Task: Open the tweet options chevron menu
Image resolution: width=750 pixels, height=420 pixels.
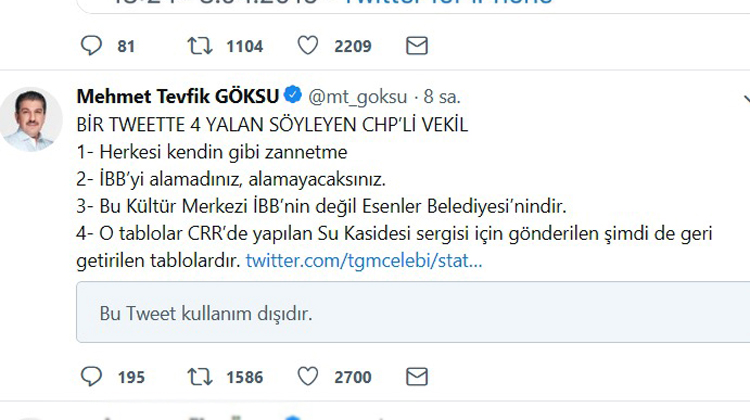Action: coord(745,98)
